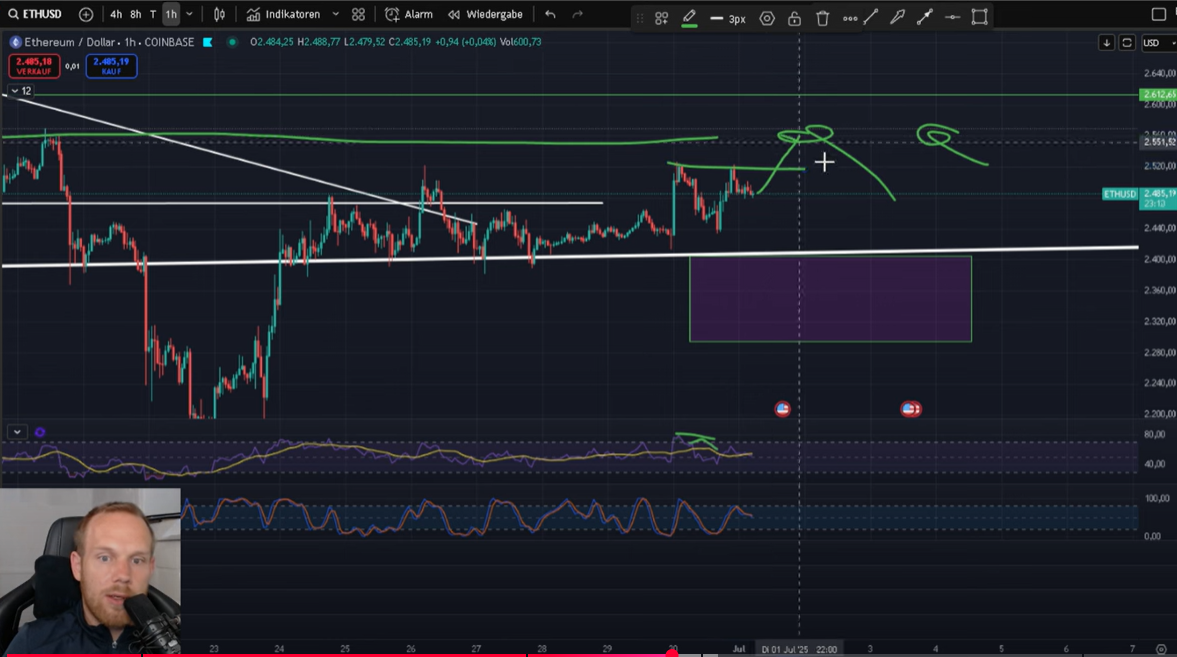Open the more options three-dot menu

[850, 18]
